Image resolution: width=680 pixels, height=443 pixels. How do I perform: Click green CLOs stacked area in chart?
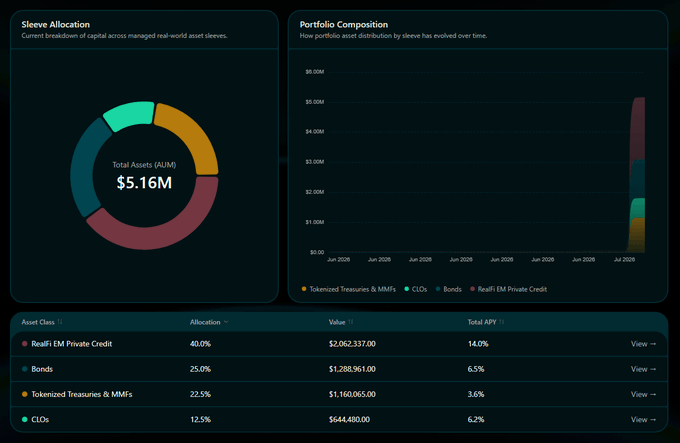click(x=638, y=208)
